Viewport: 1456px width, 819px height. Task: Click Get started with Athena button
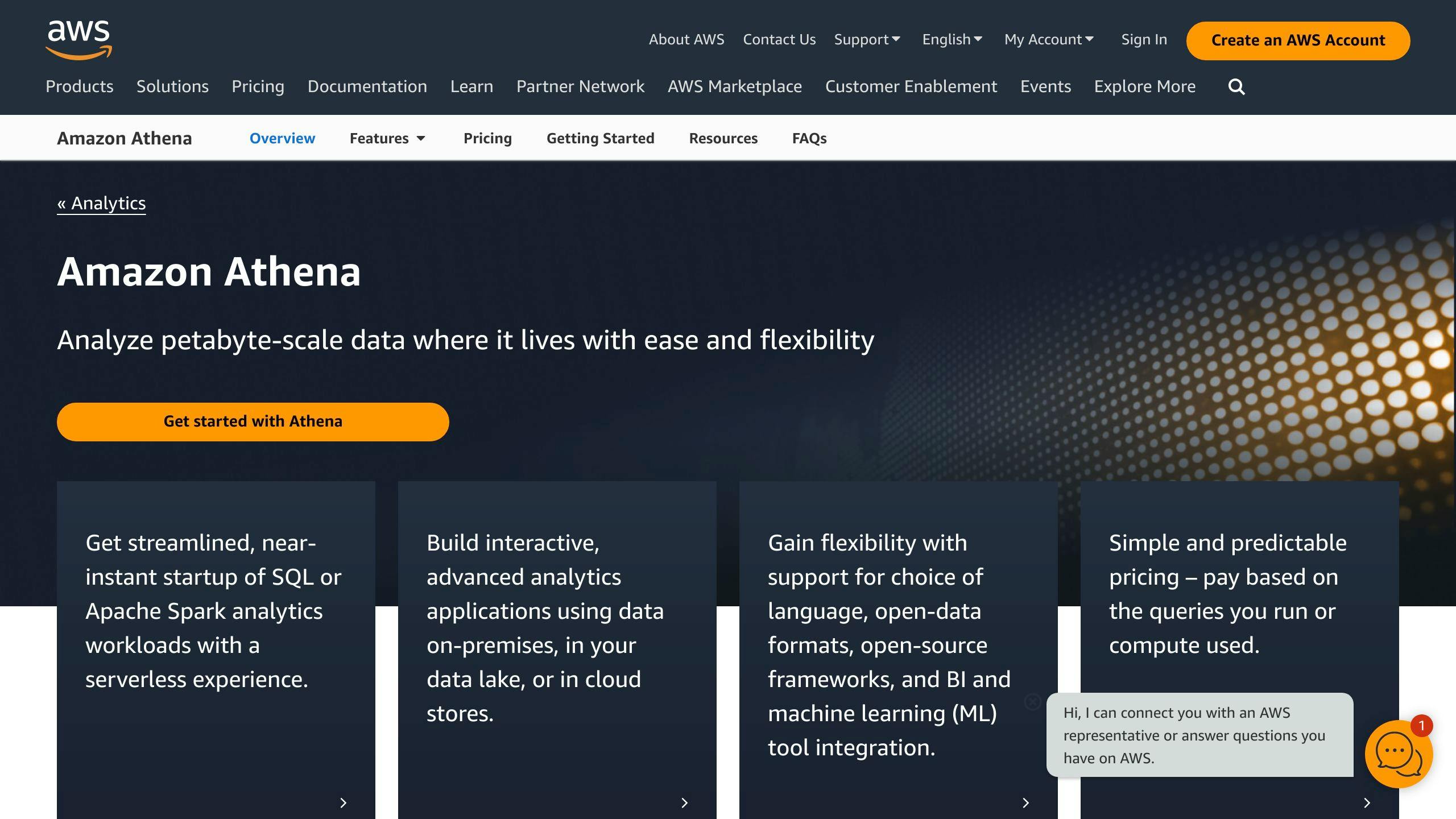tap(253, 421)
